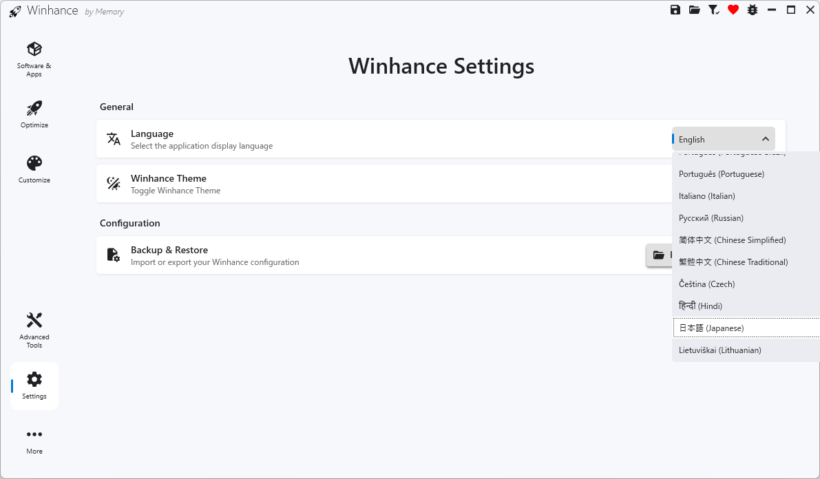Click the filter icon in title bar
The width and height of the screenshot is (820, 479).
pyautogui.click(x=713, y=9)
